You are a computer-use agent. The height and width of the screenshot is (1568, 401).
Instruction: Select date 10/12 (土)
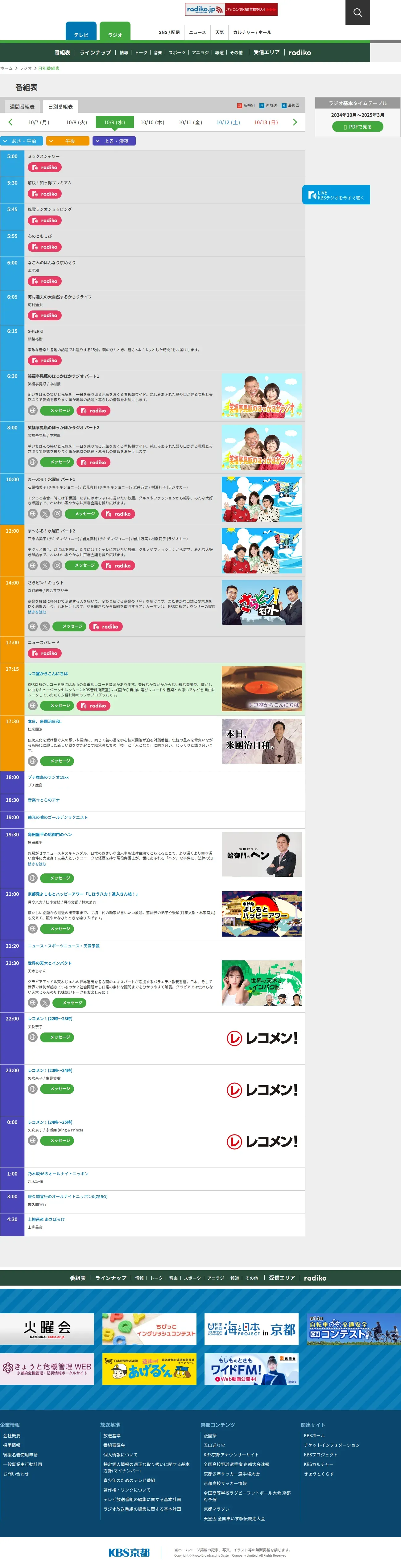pos(228,122)
